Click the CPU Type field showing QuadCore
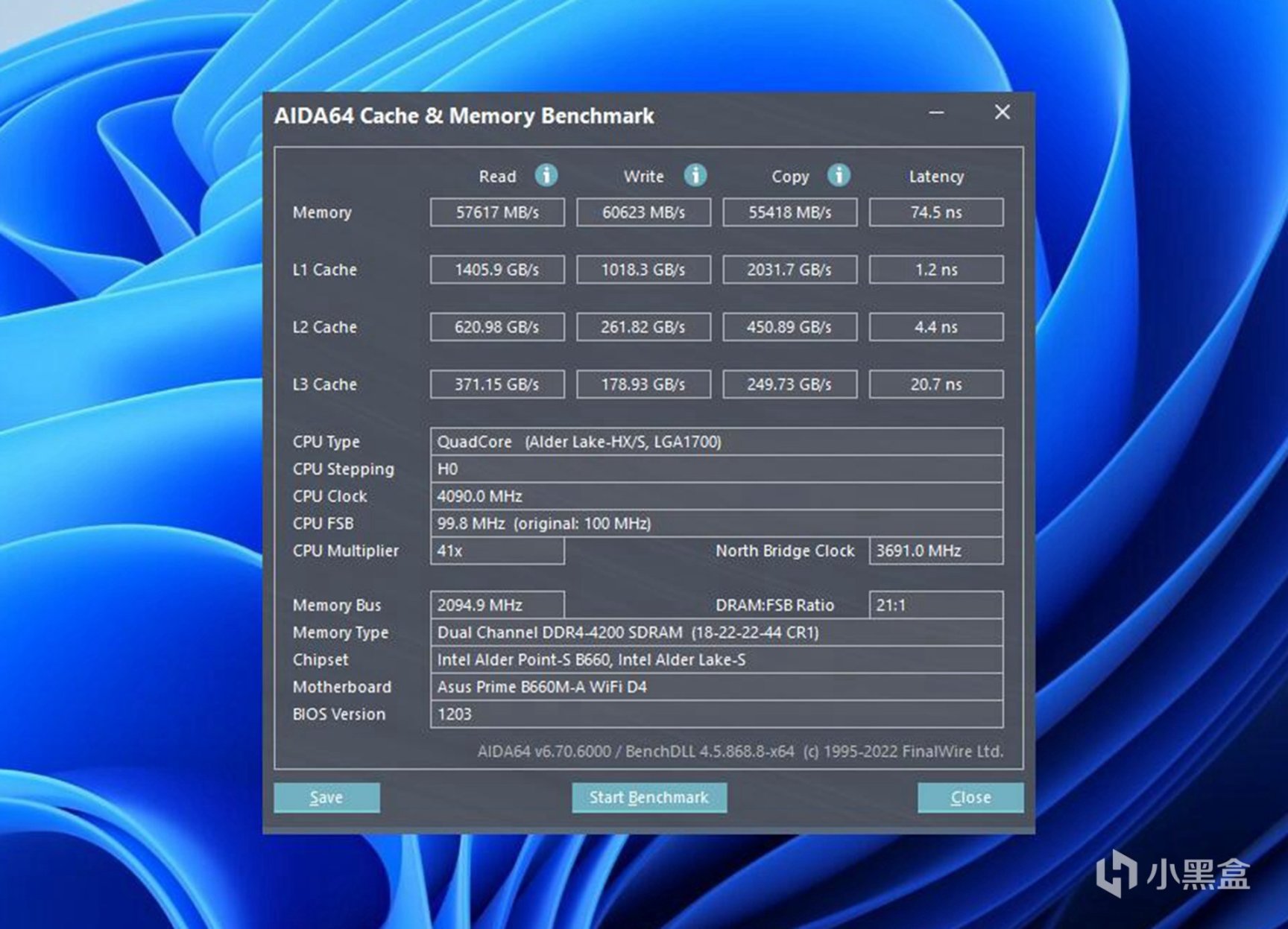The height and width of the screenshot is (929, 1288). coord(717,442)
